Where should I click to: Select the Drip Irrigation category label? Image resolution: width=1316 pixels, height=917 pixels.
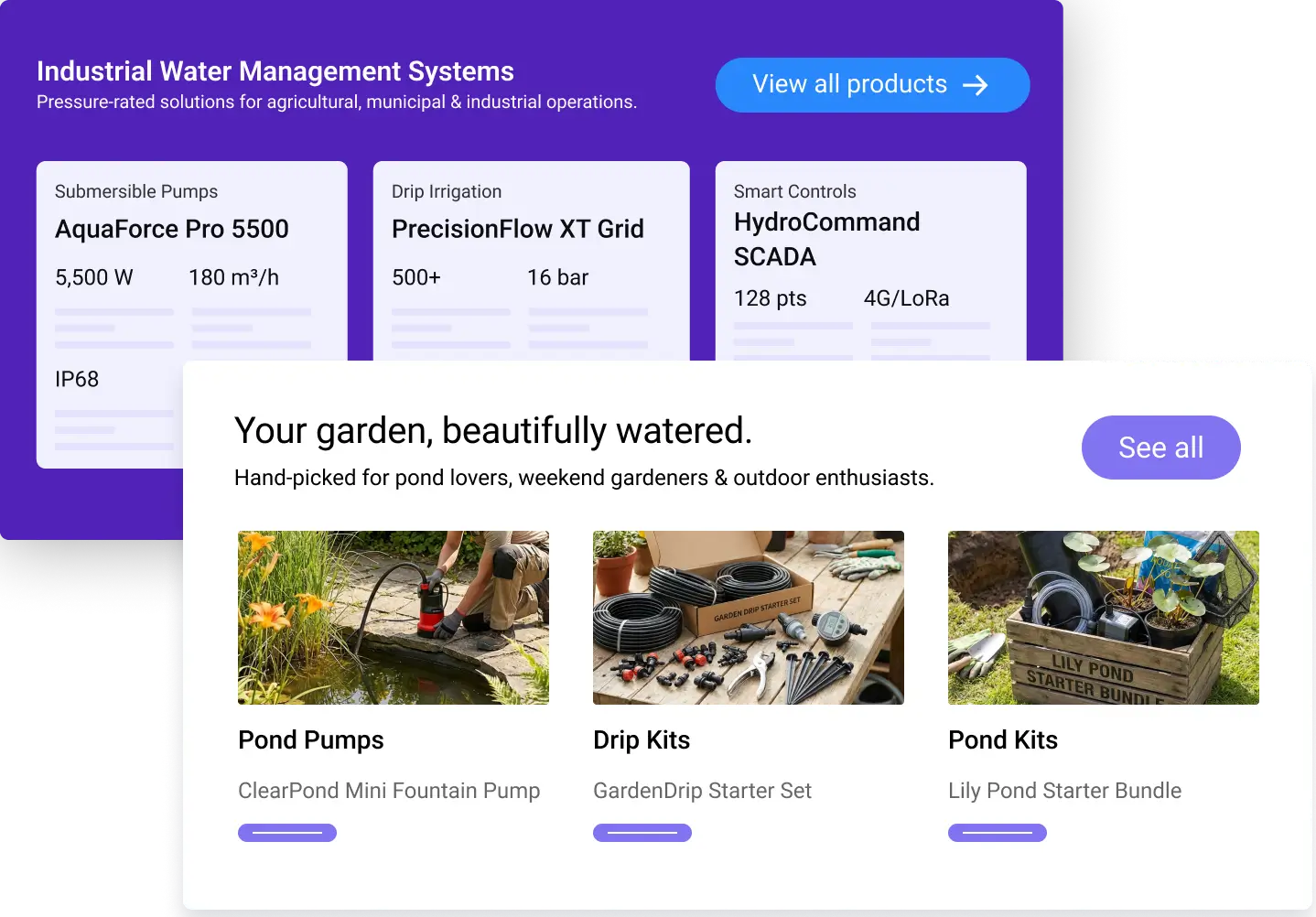click(x=447, y=191)
